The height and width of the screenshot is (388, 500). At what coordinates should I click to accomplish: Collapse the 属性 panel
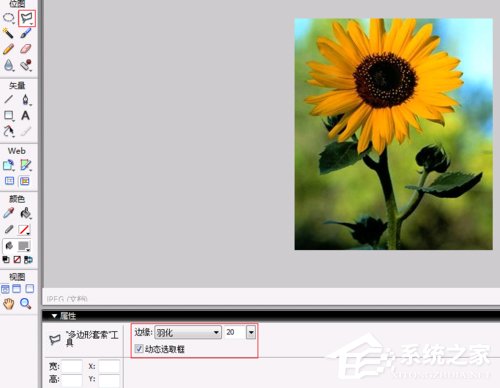tap(54, 316)
